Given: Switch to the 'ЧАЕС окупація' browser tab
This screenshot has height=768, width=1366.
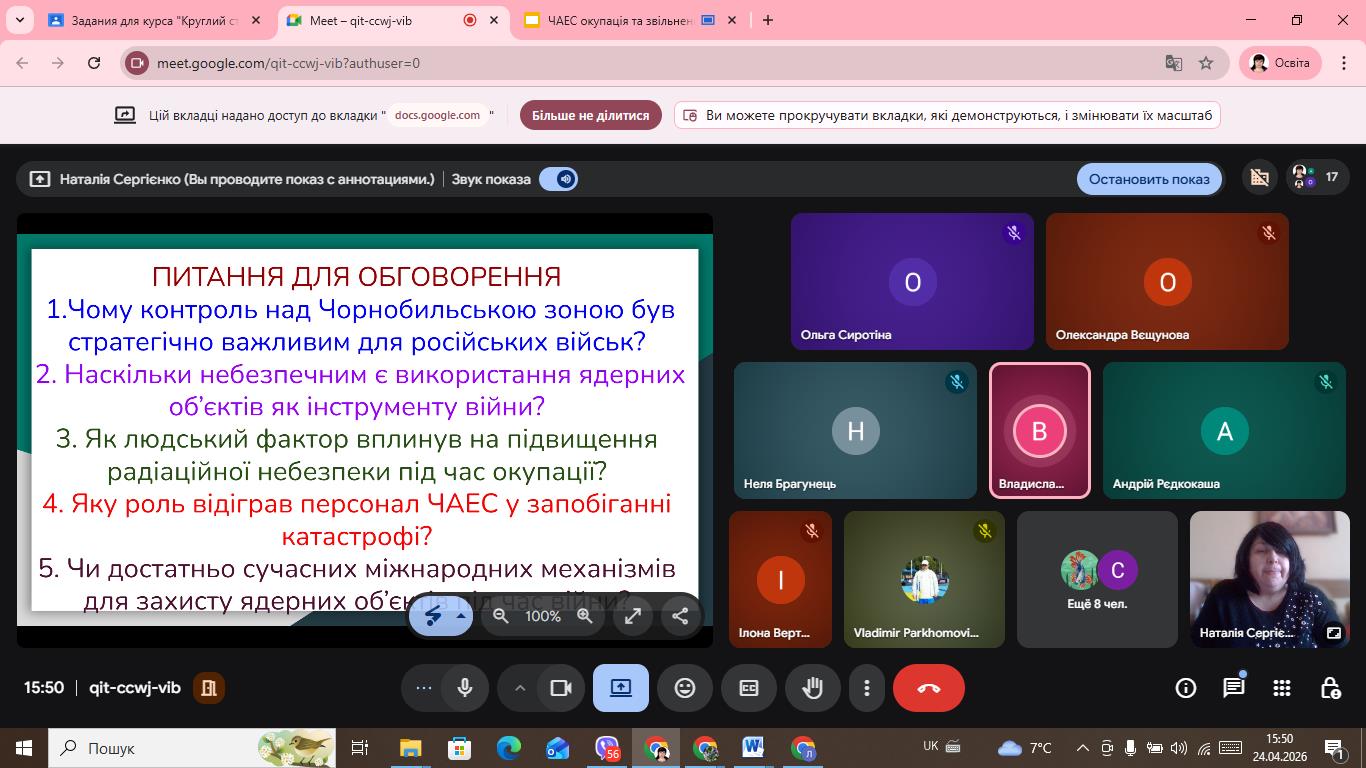Looking at the screenshot, I should (620, 20).
